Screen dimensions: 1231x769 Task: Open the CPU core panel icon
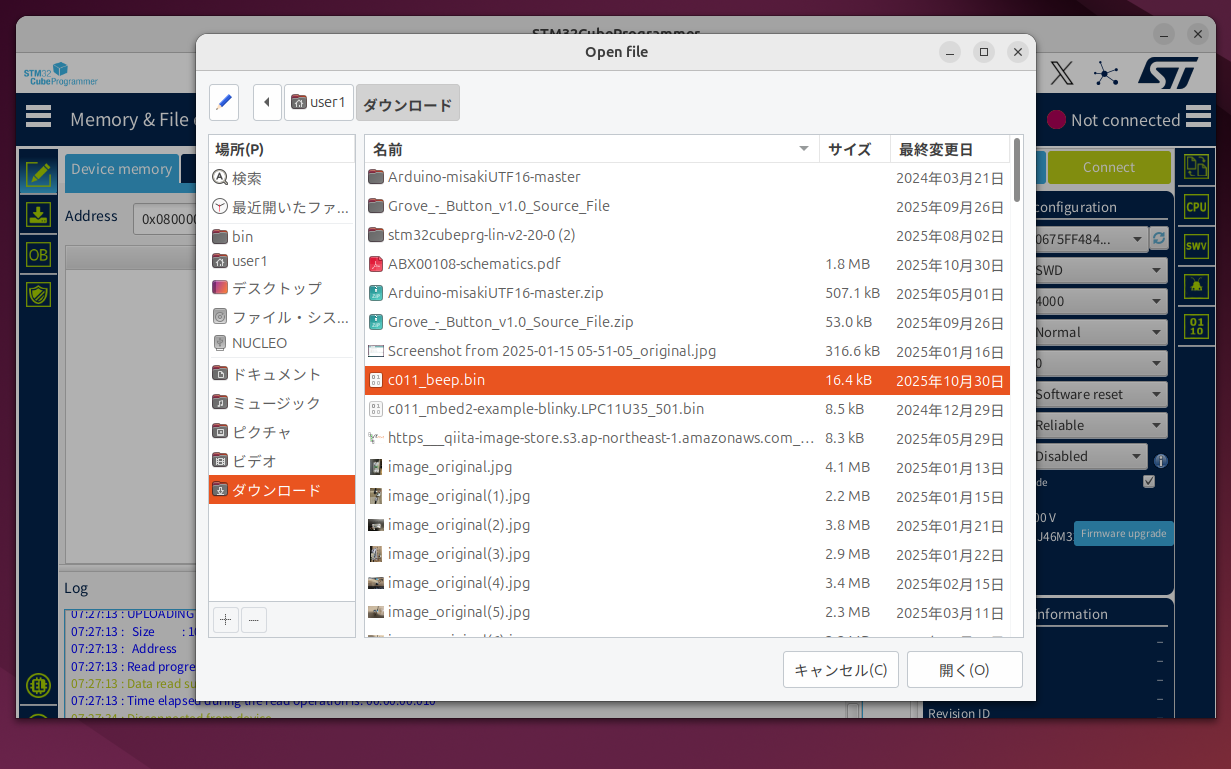1196,206
